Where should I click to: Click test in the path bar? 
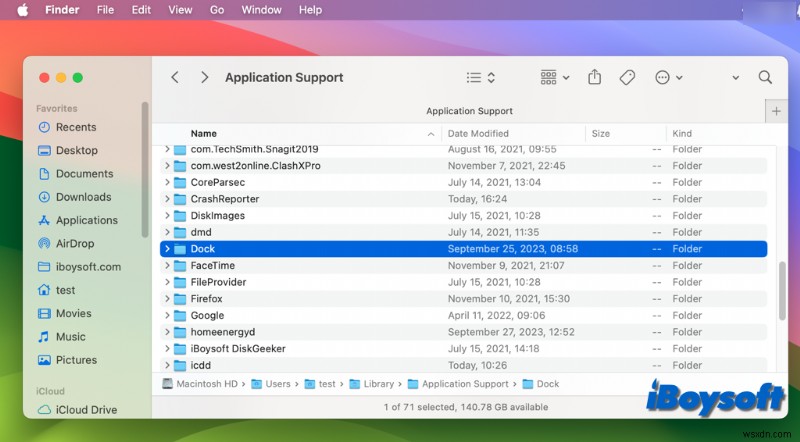(x=320, y=384)
